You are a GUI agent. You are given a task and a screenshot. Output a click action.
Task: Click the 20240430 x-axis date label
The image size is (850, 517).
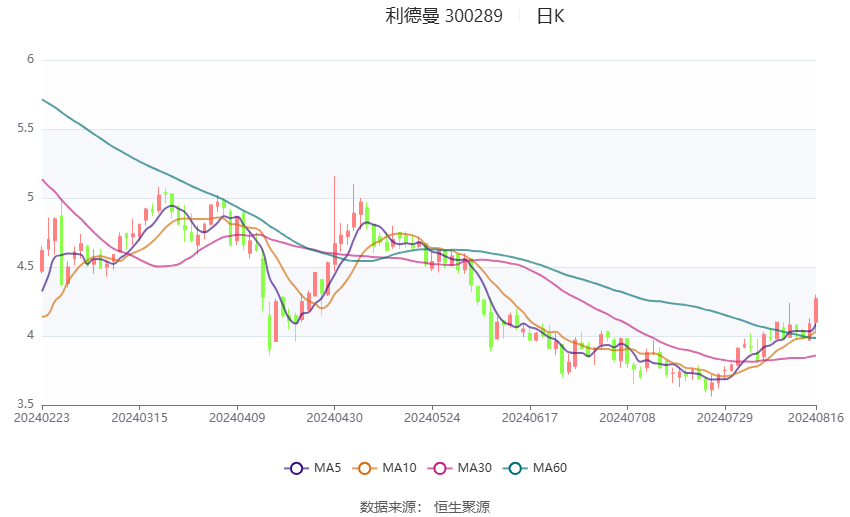click(334, 418)
